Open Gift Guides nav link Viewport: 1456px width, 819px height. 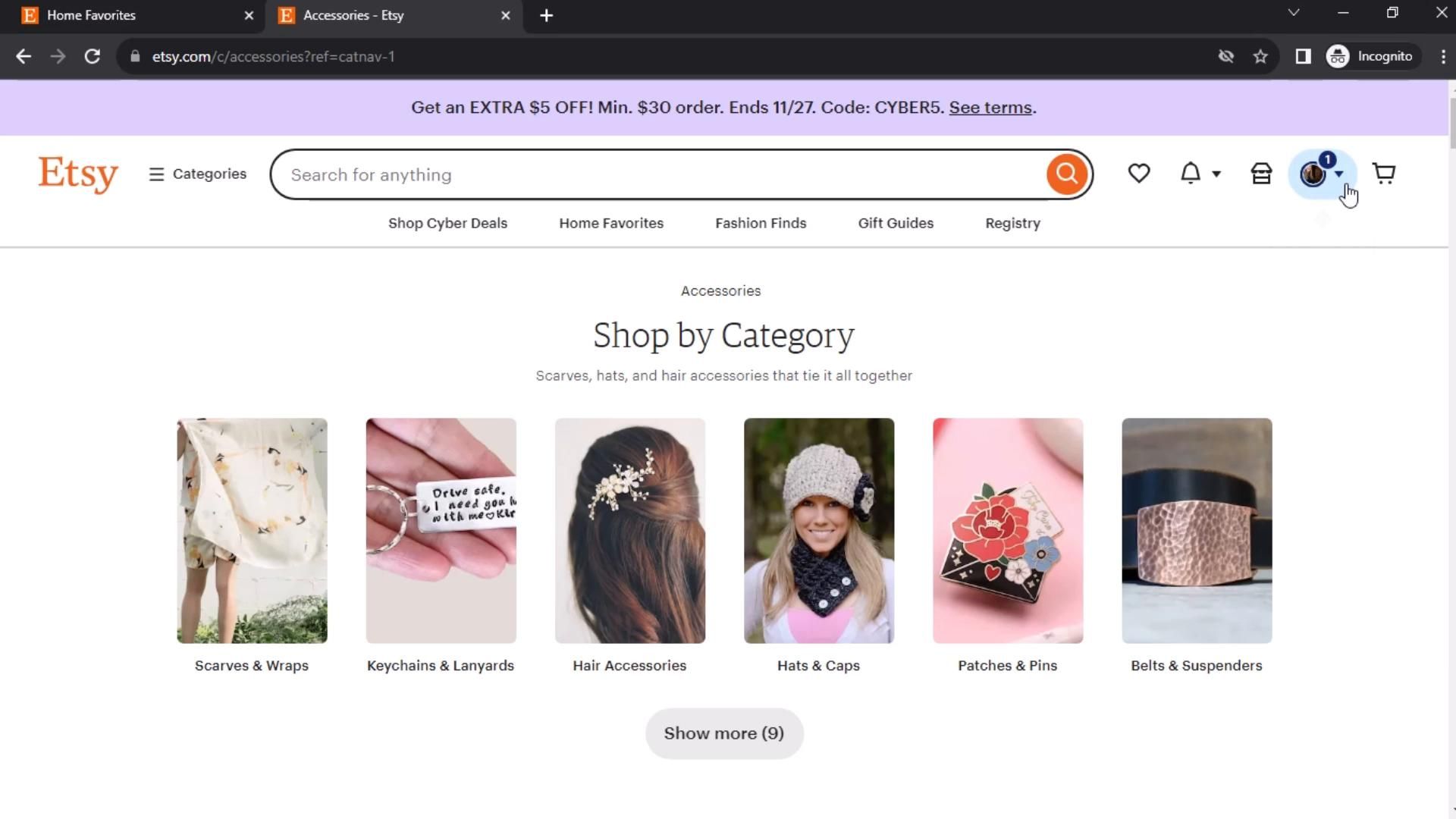coord(895,224)
